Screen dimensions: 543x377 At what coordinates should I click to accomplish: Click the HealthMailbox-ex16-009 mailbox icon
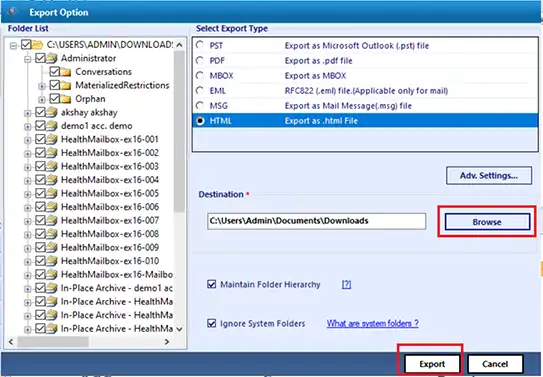click(52, 247)
